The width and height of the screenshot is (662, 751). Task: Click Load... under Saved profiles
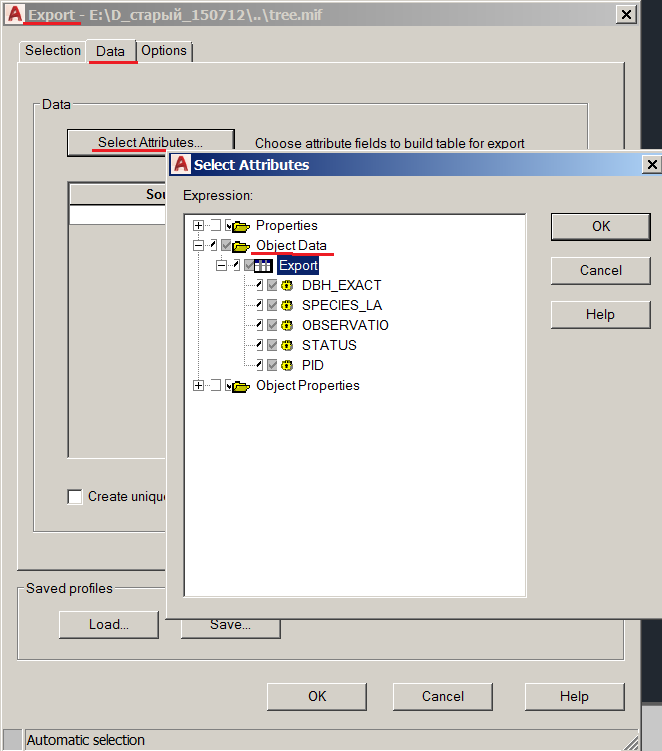click(109, 625)
